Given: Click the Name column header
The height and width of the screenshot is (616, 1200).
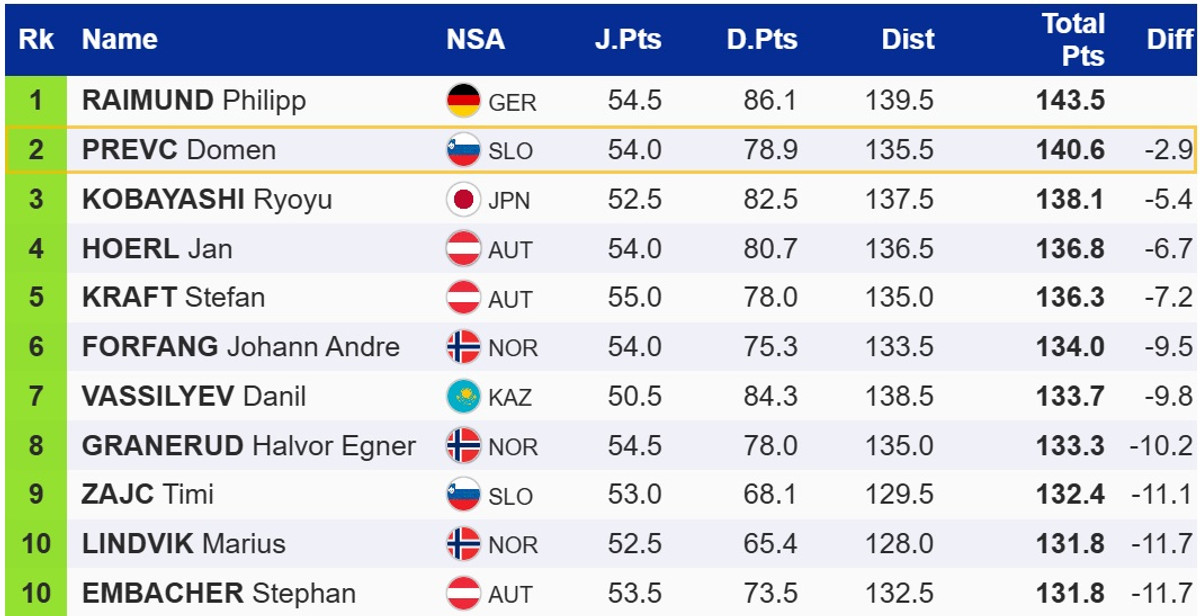Looking at the screenshot, I should coord(120,40).
